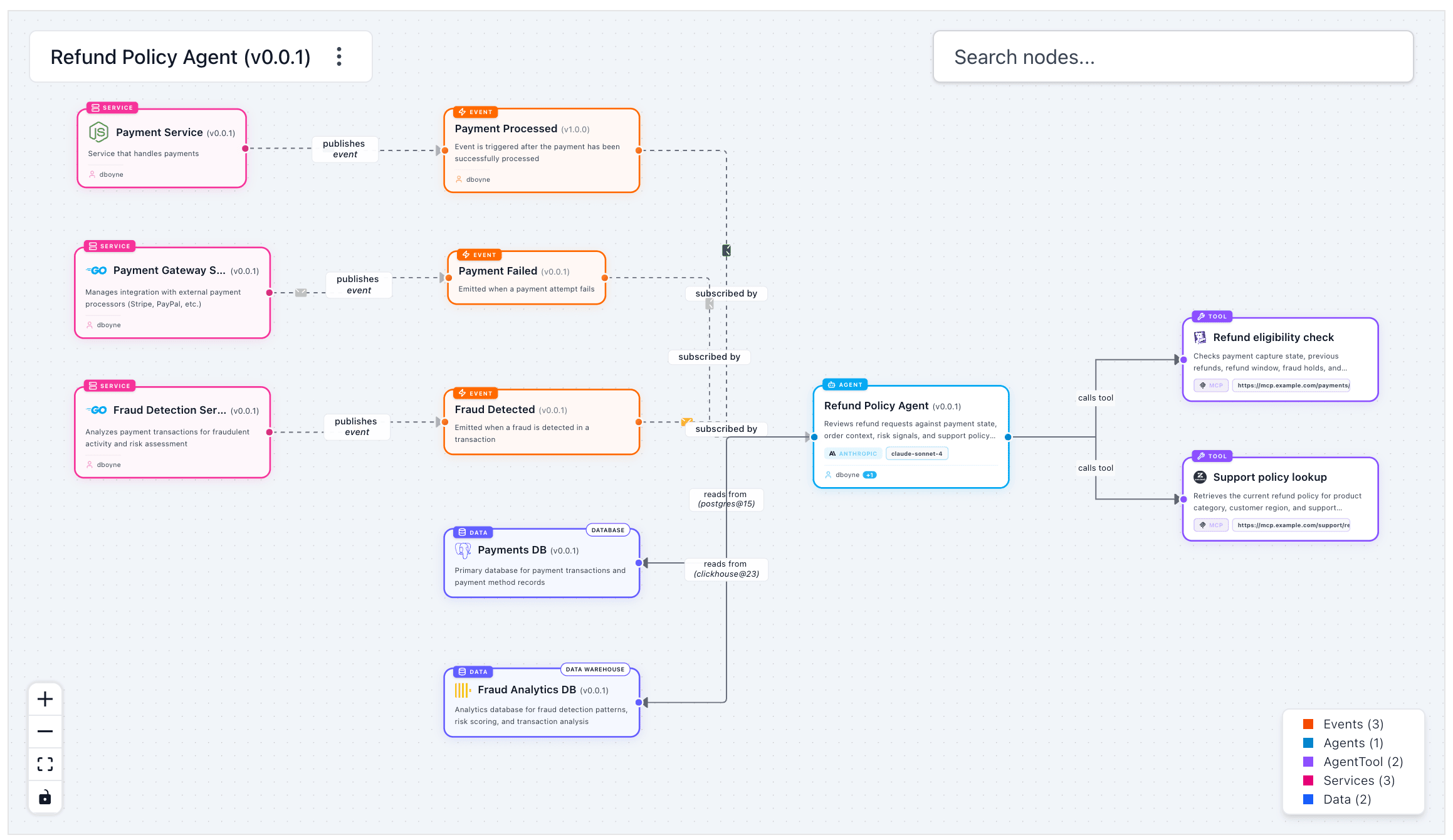Click the reads from (clickhouse@23) edge label

tap(726, 569)
